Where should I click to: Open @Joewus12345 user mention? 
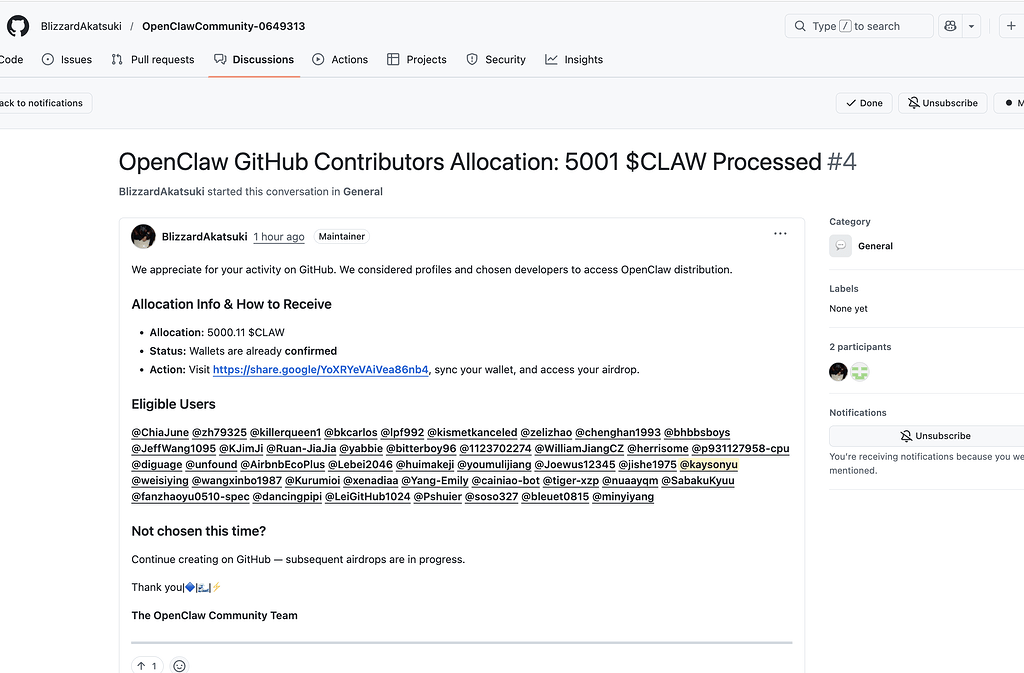point(575,464)
